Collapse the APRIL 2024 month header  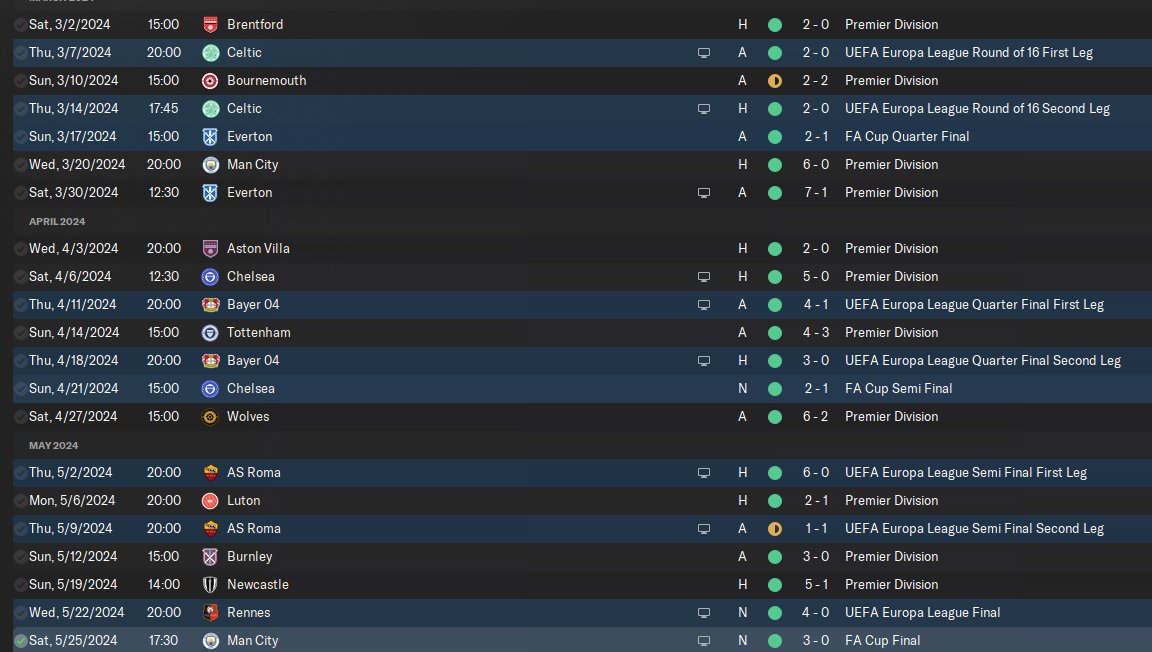pyautogui.click(x=57, y=221)
